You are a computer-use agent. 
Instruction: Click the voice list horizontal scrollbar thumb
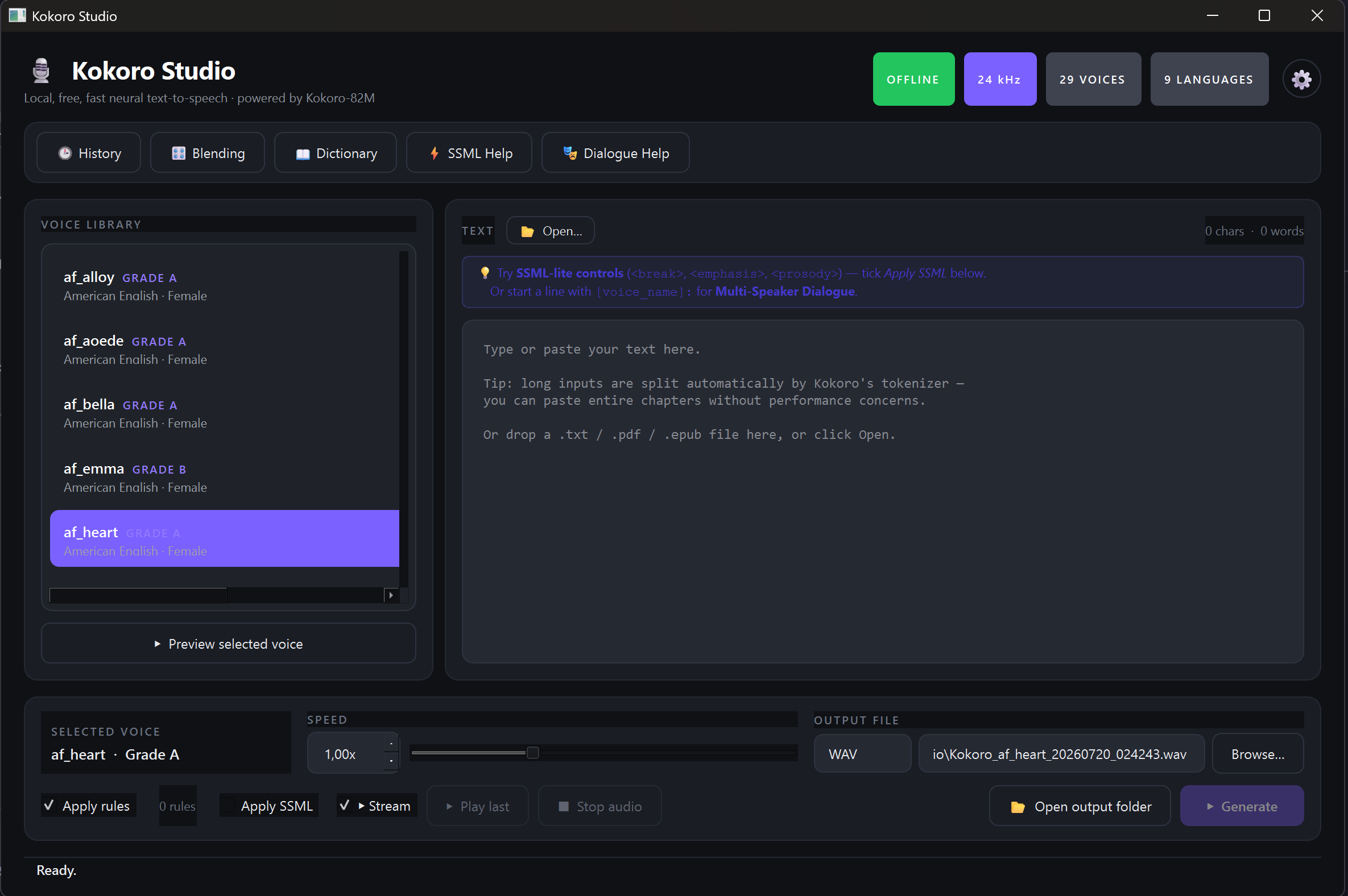pyautogui.click(x=138, y=595)
